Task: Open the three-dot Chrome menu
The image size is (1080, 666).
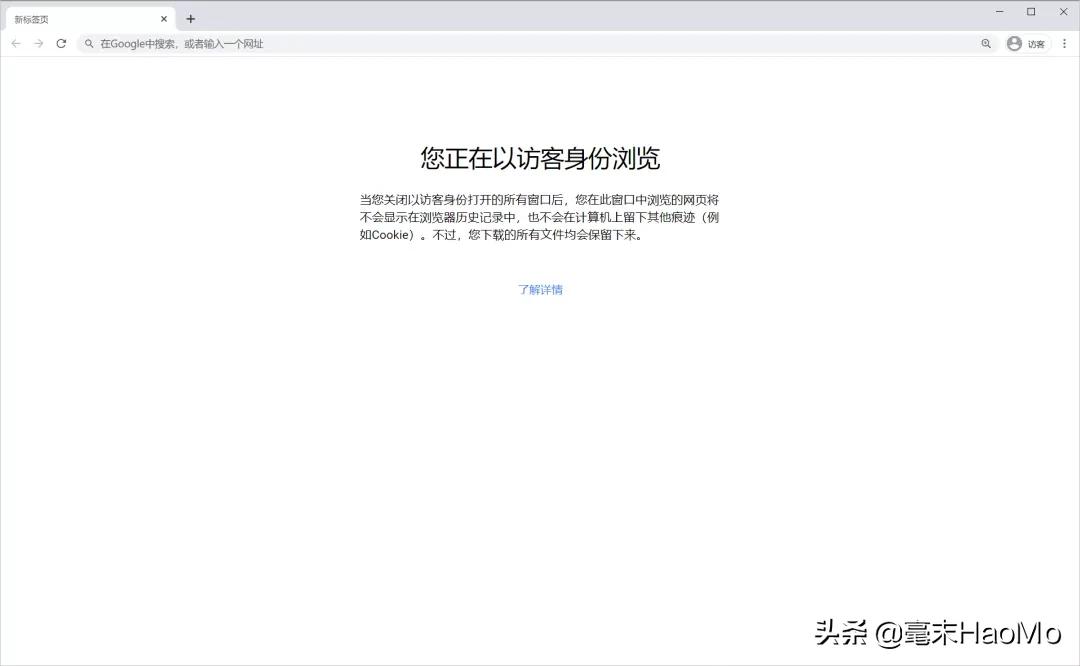Action: [1063, 43]
